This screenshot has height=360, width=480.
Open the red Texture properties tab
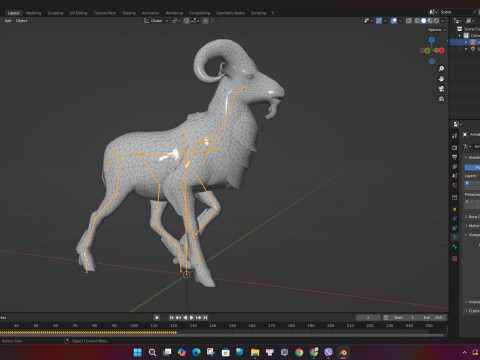point(454,259)
